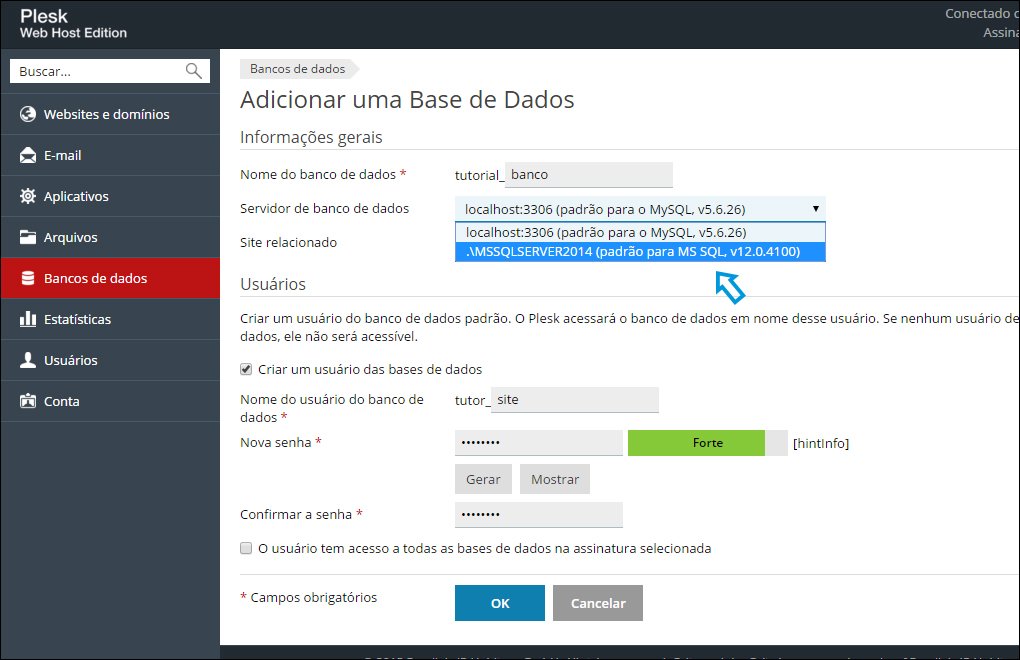Go to Bancos de dados breadcrumb

click(x=297, y=69)
